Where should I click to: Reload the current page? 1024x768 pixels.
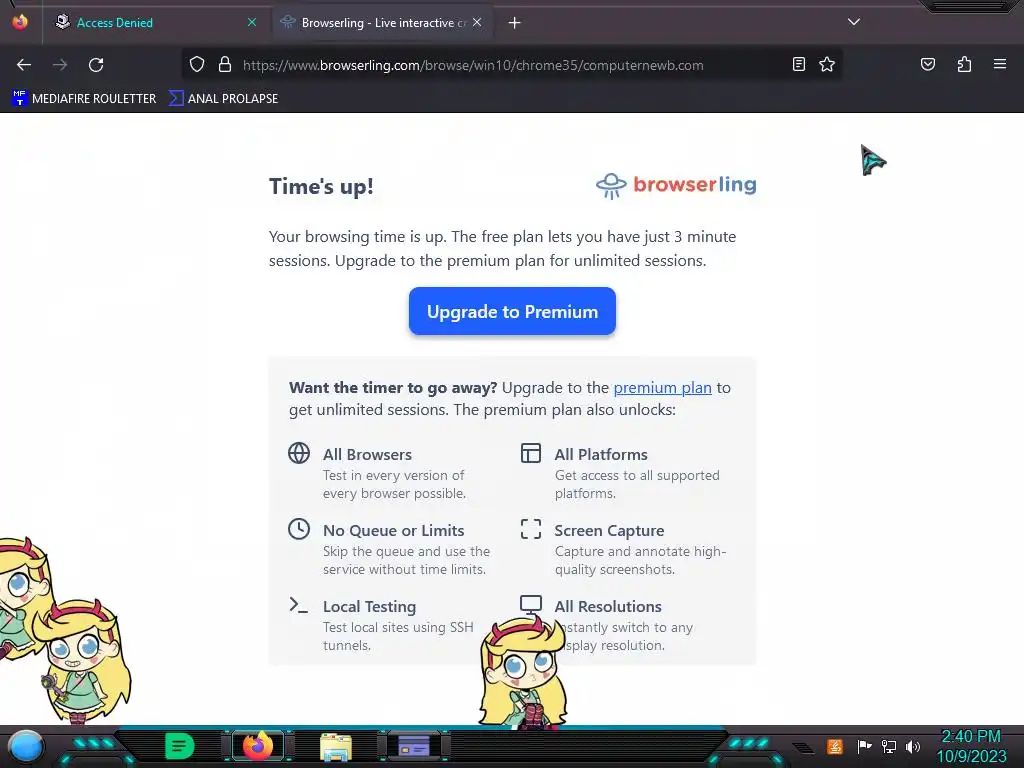(x=96, y=65)
